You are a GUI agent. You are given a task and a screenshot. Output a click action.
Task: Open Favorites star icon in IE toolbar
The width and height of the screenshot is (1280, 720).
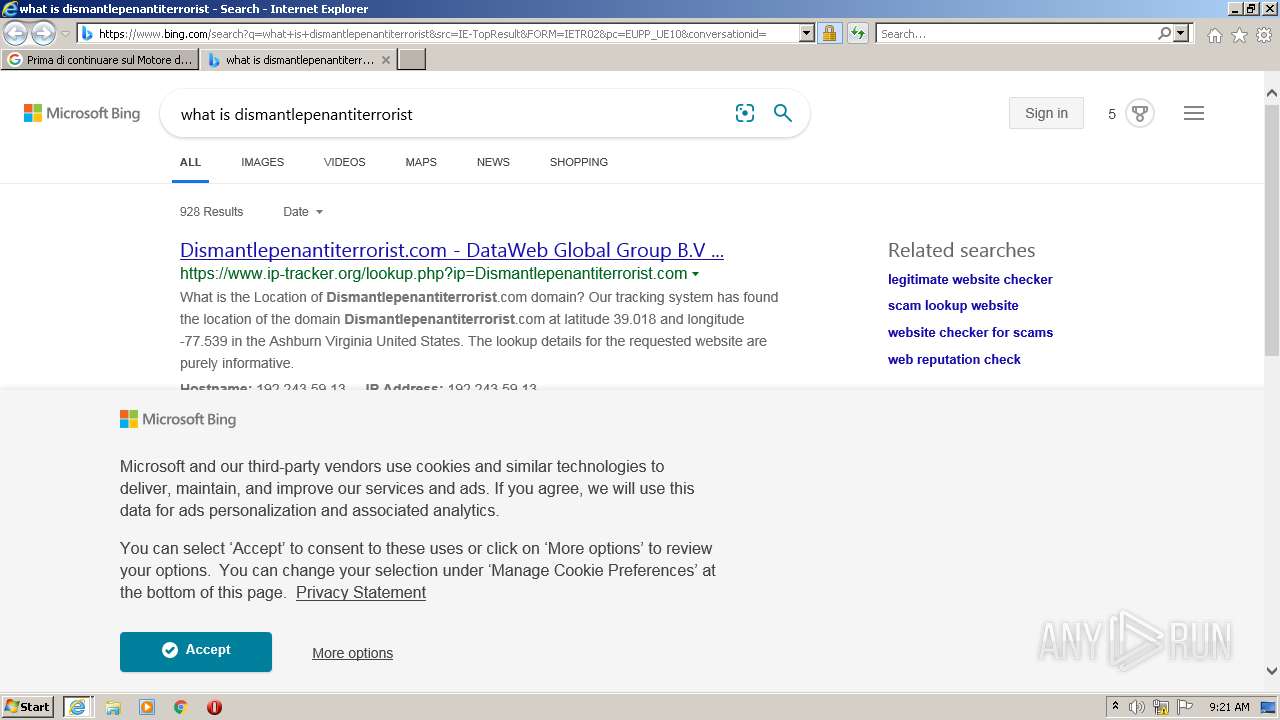(x=1239, y=35)
